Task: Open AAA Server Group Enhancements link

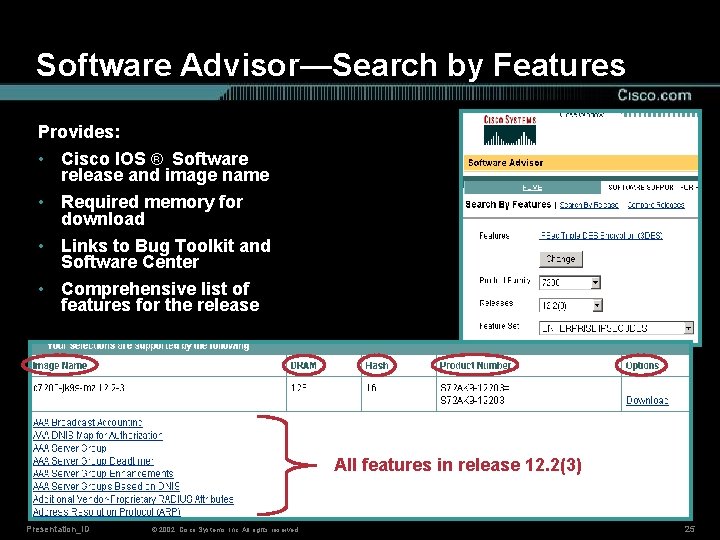Action: (103, 473)
